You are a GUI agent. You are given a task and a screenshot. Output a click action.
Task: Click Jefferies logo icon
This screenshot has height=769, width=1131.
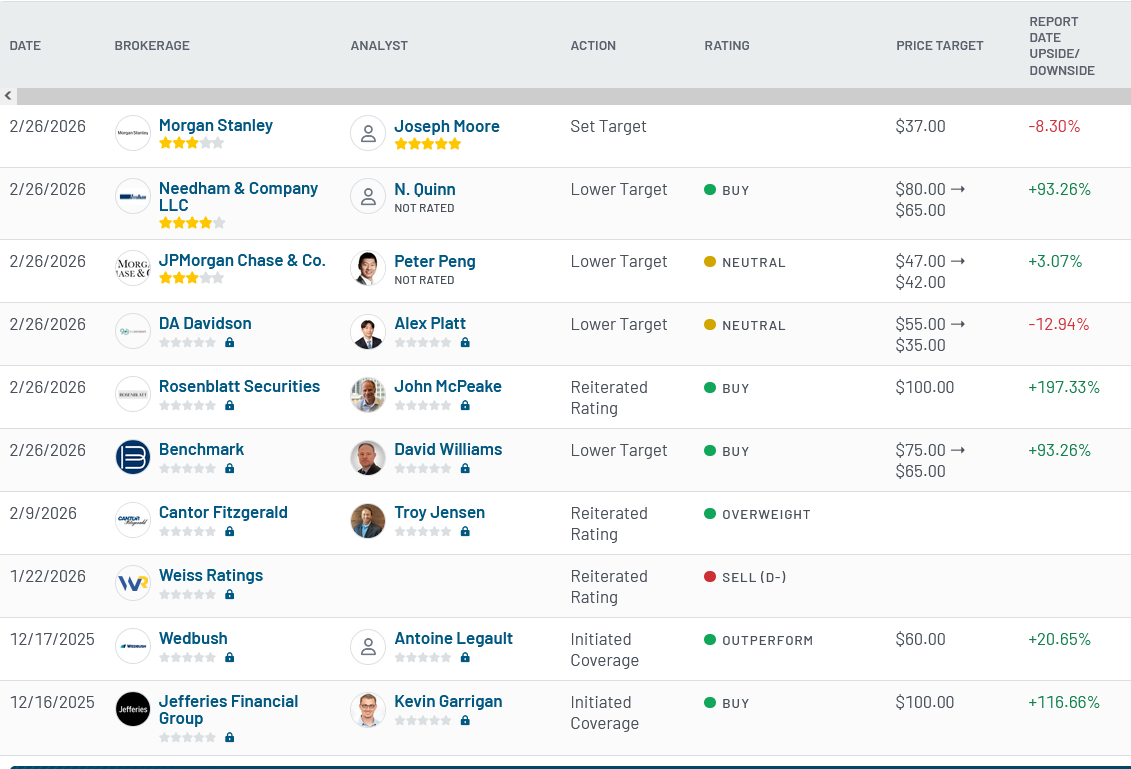click(x=133, y=709)
